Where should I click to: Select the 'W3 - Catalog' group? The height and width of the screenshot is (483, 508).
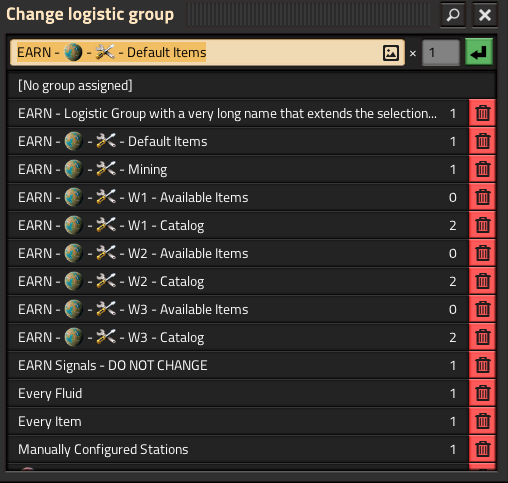click(238, 337)
